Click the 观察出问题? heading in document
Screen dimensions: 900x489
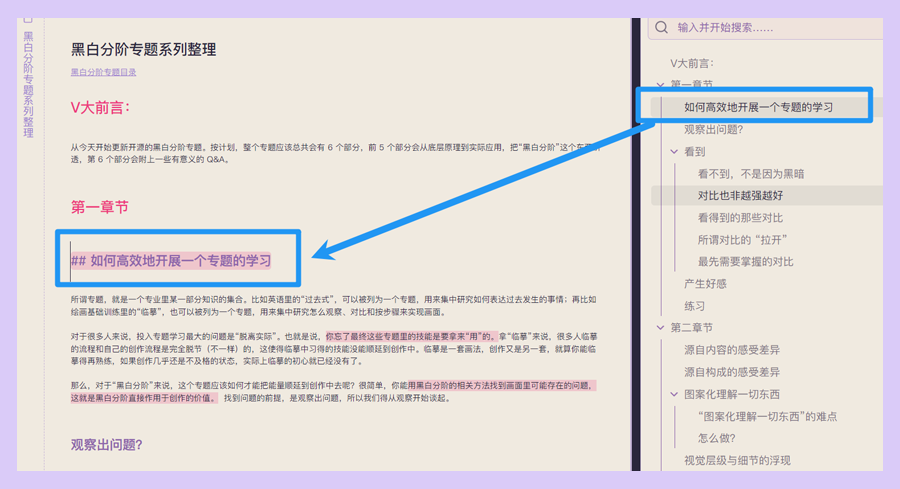coord(107,445)
